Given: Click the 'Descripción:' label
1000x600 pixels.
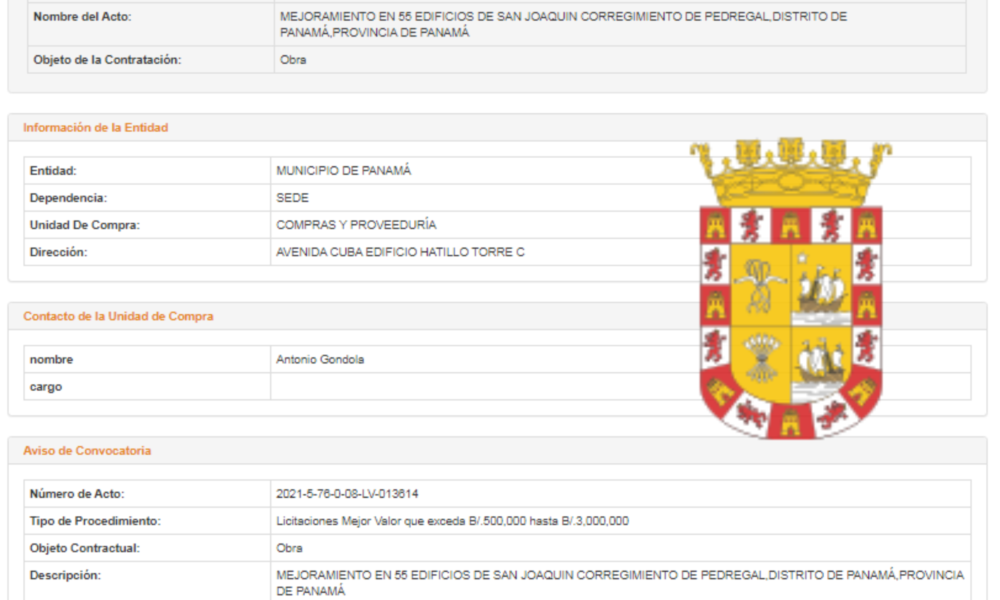Looking at the screenshot, I should point(65,576).
